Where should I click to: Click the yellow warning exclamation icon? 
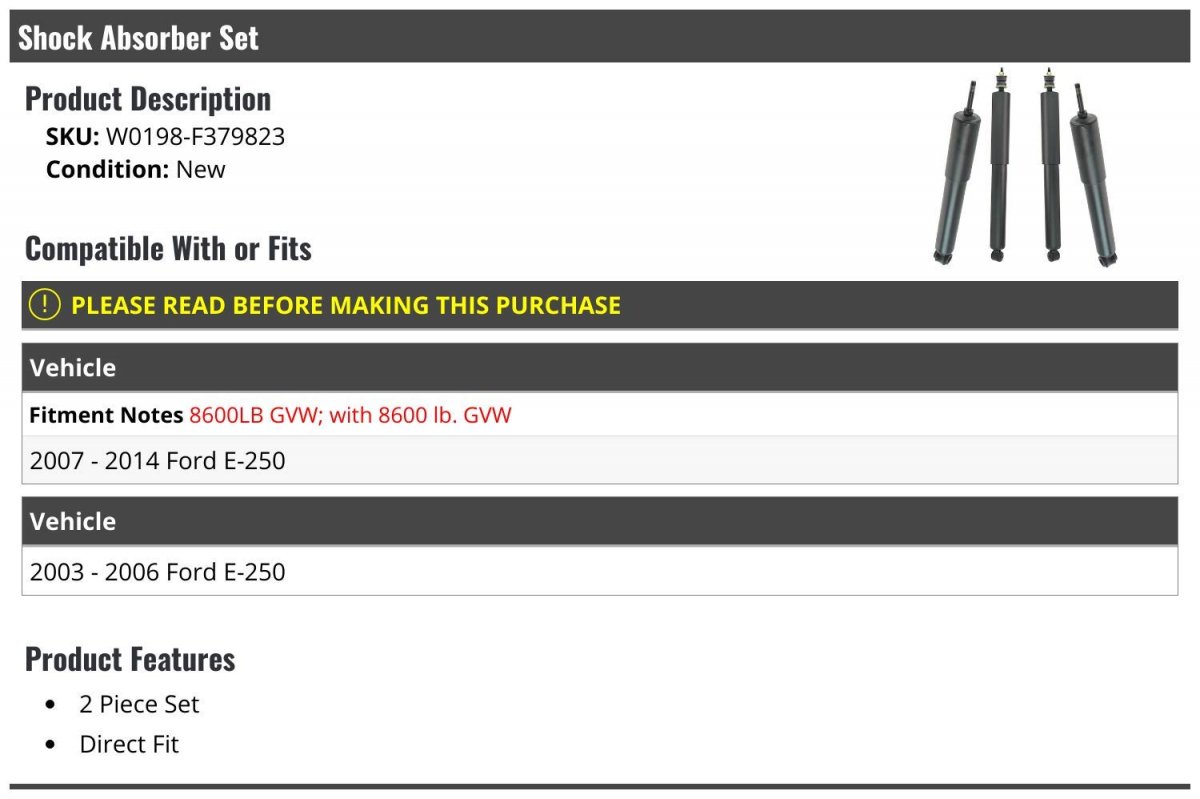45,305
